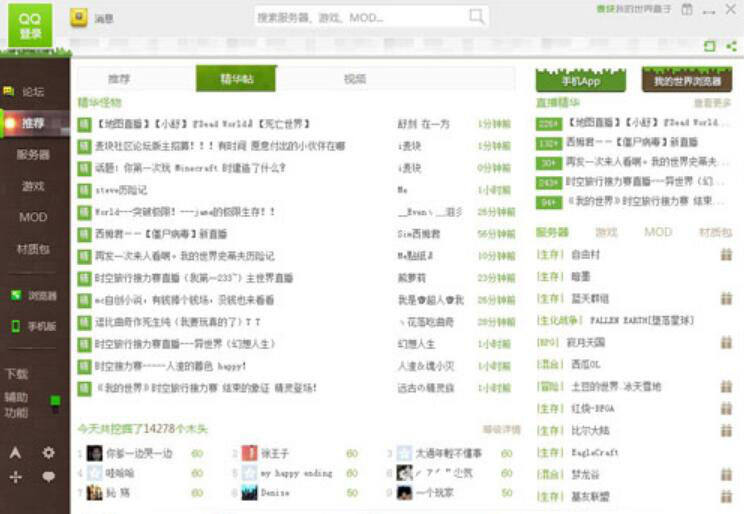Click avatar of Denise user
This screenshot has height=514, width=744.
250,493
